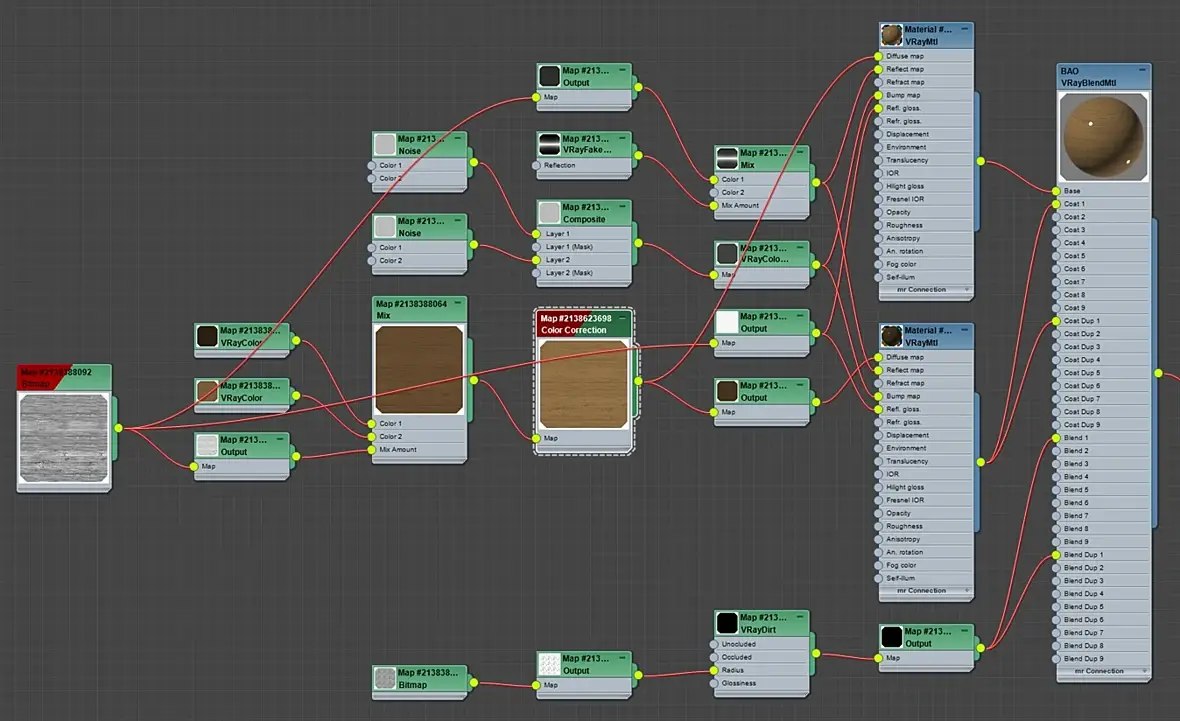Screen dimensions: 1180x721
Task: Click the red Bitmap node output socket
Action: coord(118,428)
